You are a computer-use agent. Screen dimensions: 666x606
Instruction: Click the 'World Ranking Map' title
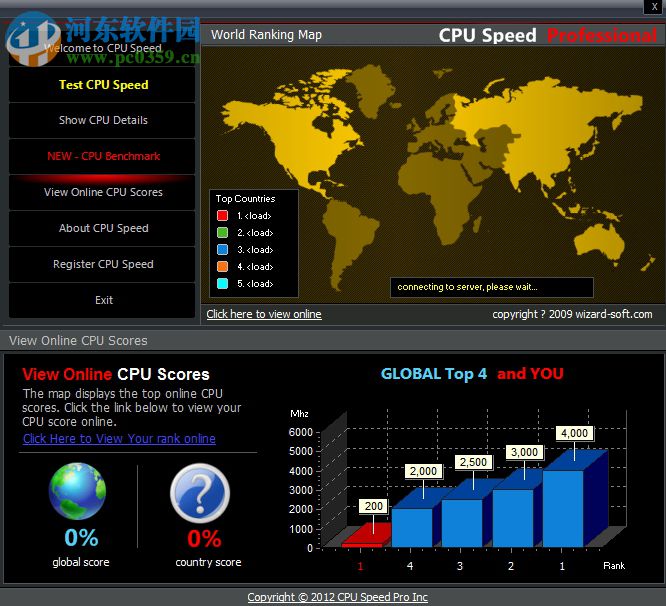tap(266, 35)
